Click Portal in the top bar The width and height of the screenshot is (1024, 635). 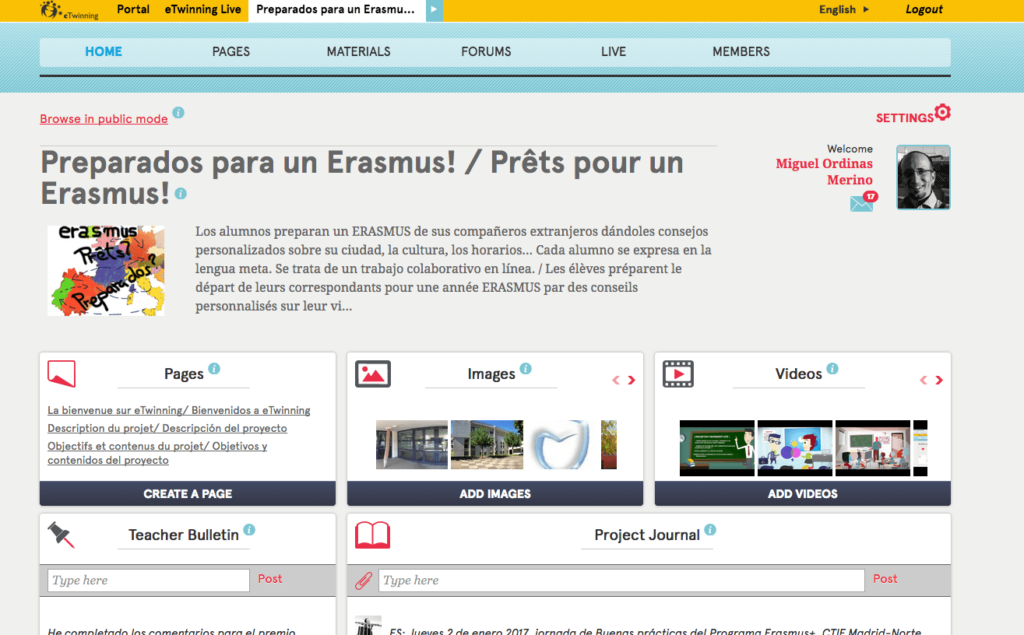click(133, 10)
